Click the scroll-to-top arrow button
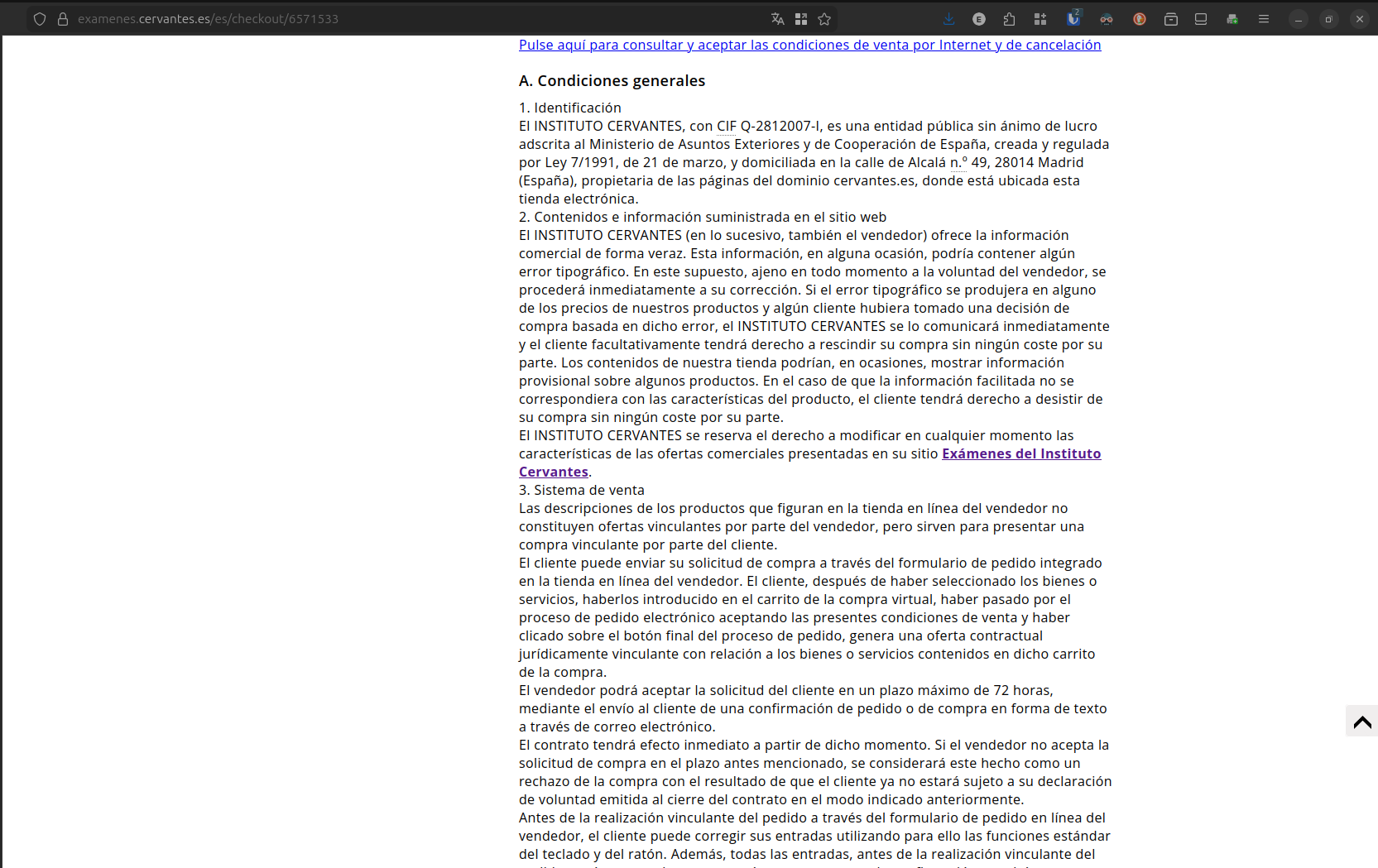Viewport: 1378px width, 868px height. coord(1362,721)
